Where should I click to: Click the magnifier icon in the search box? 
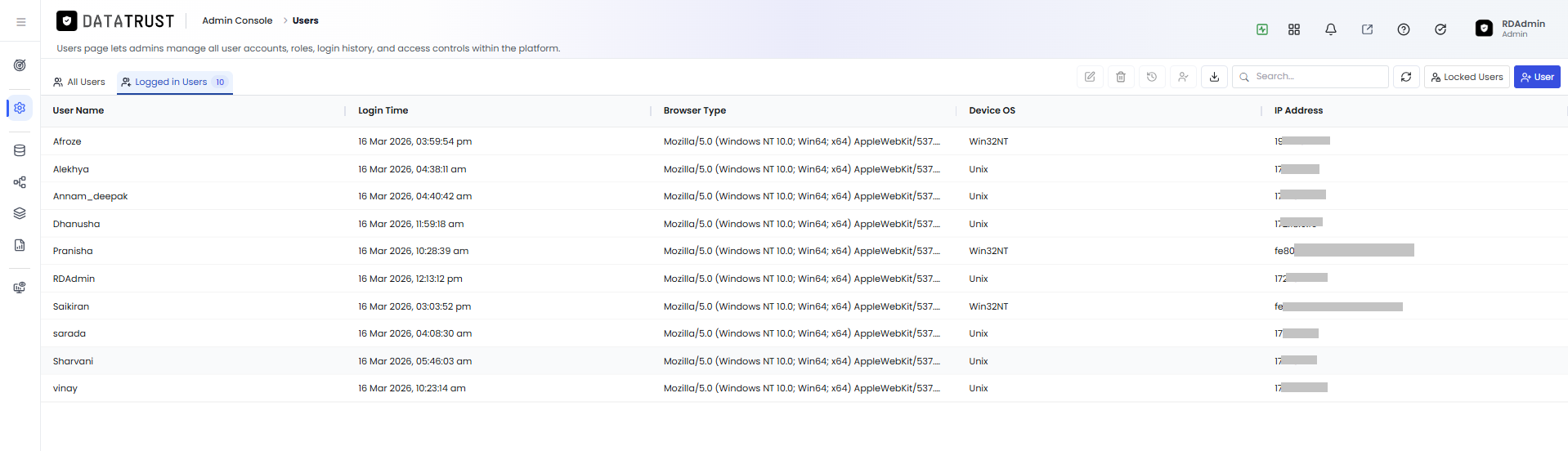pyautogui.click(x=1244, y=77)
